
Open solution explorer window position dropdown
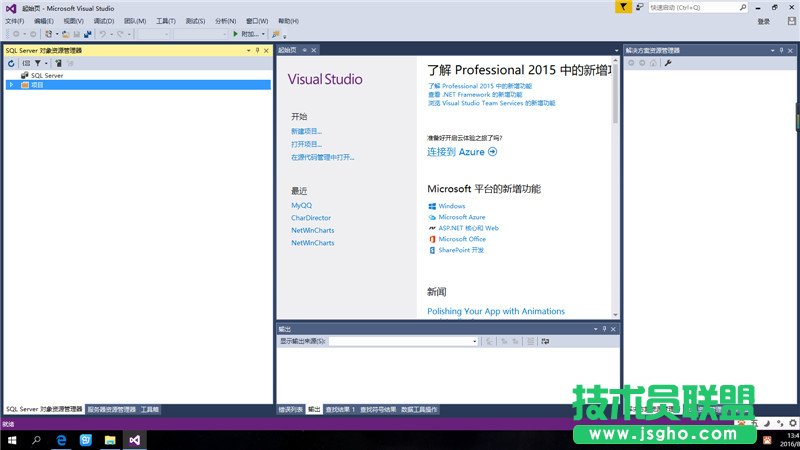pos(772,51)
